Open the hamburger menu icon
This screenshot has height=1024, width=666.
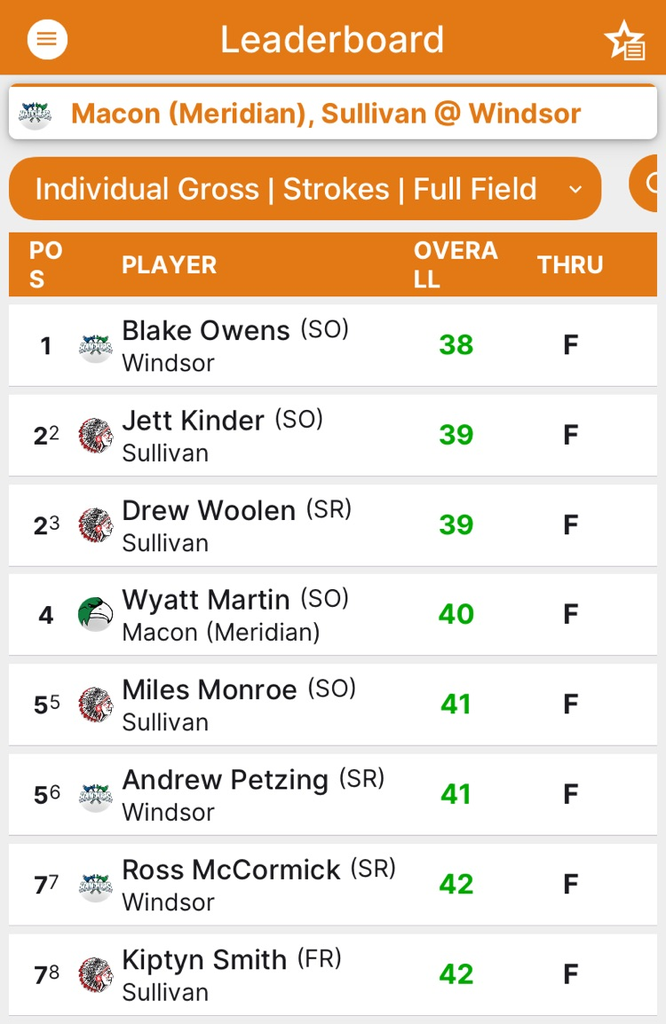click(47, 39)
